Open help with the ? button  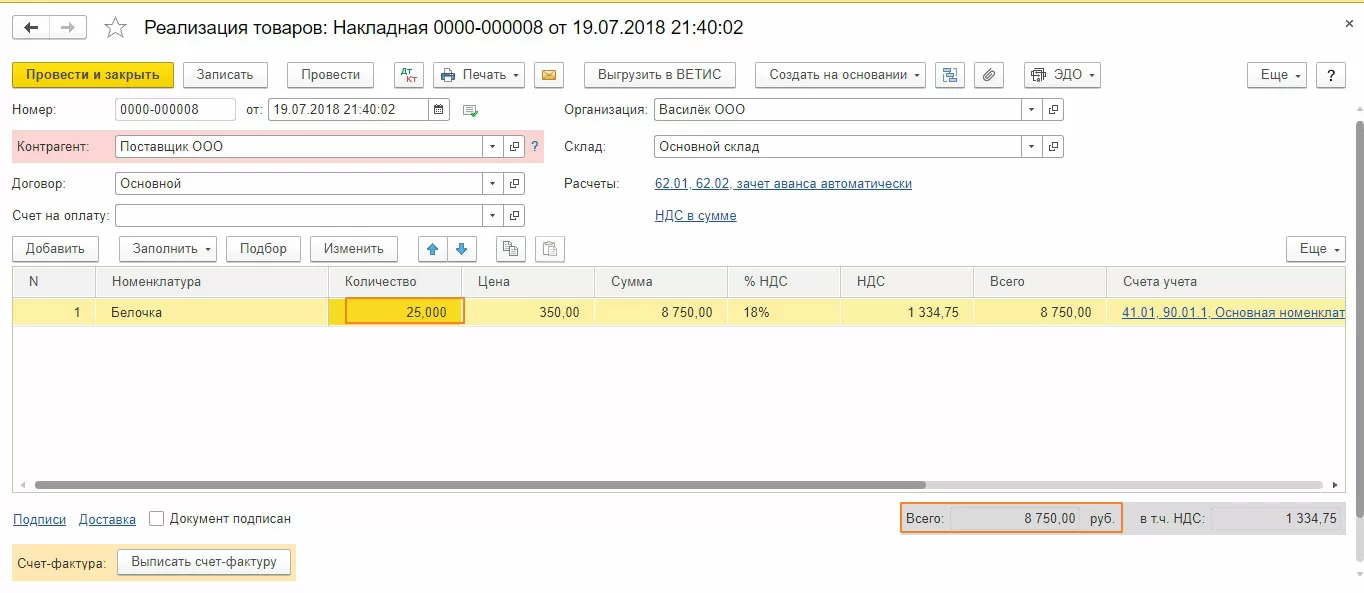click(x=1330, y=75)
